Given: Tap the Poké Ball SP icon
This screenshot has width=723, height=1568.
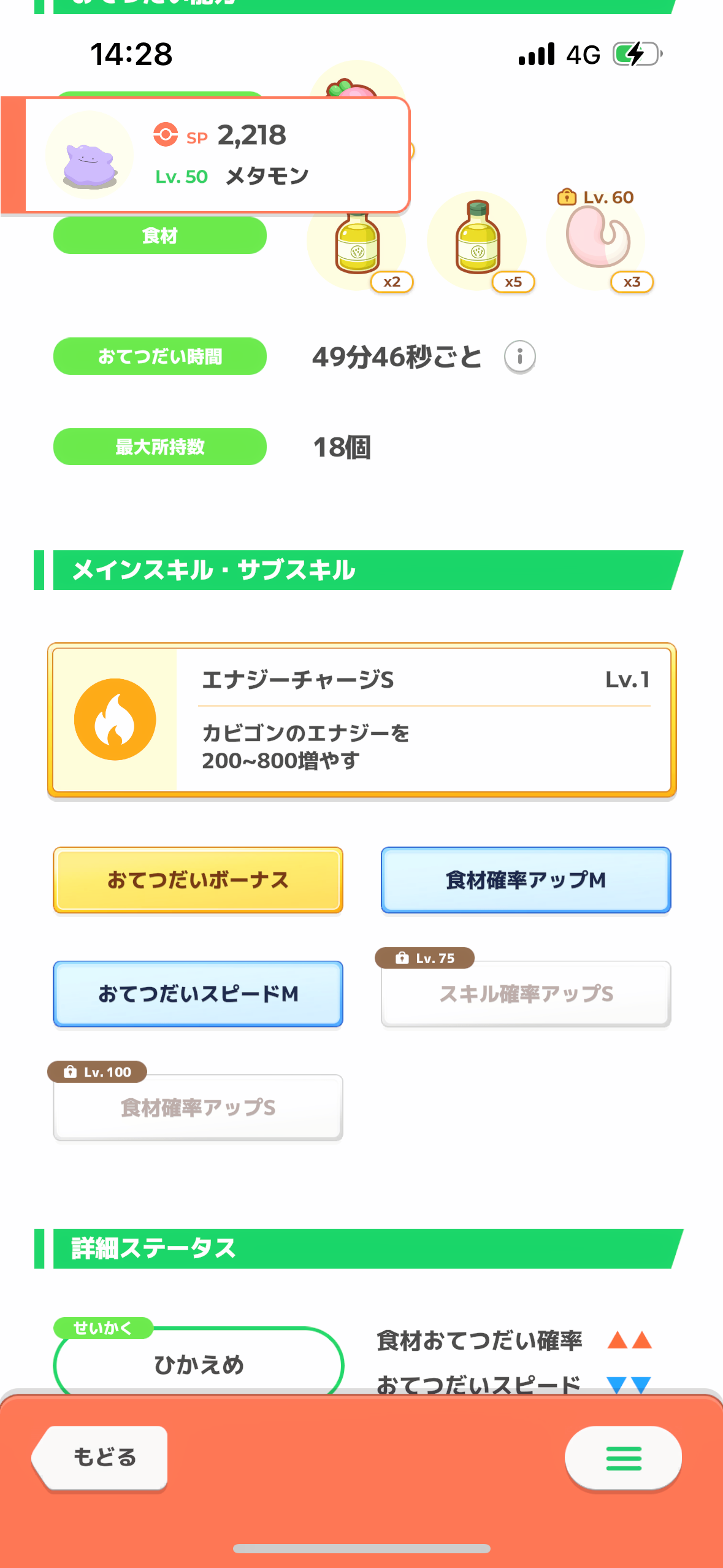Looking at the screenshot, I should (x=166, y=134).
